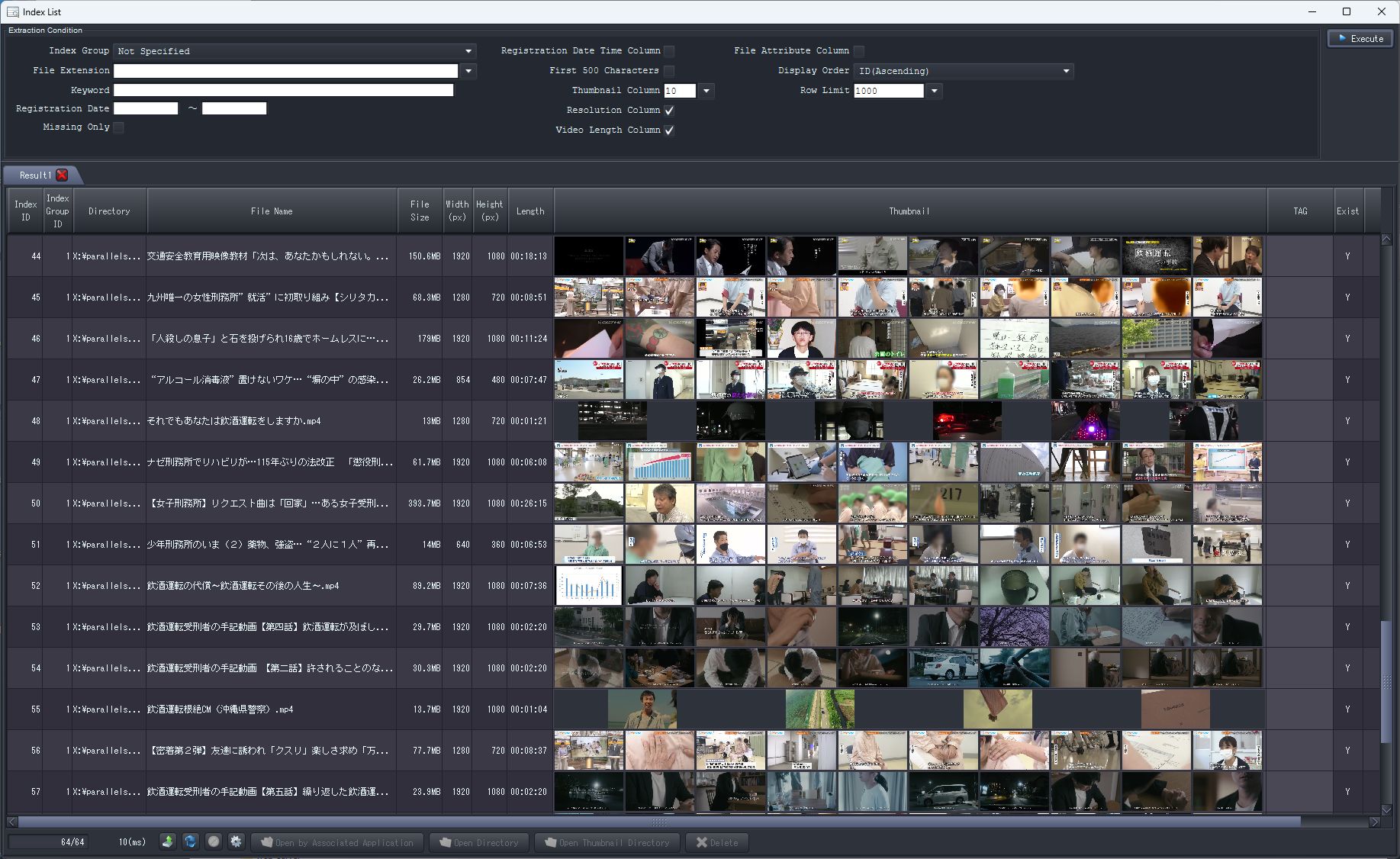Enable the File Attribute Column checkbox
This screenshot has height=859, width=1400.
(x=859, y=51)
